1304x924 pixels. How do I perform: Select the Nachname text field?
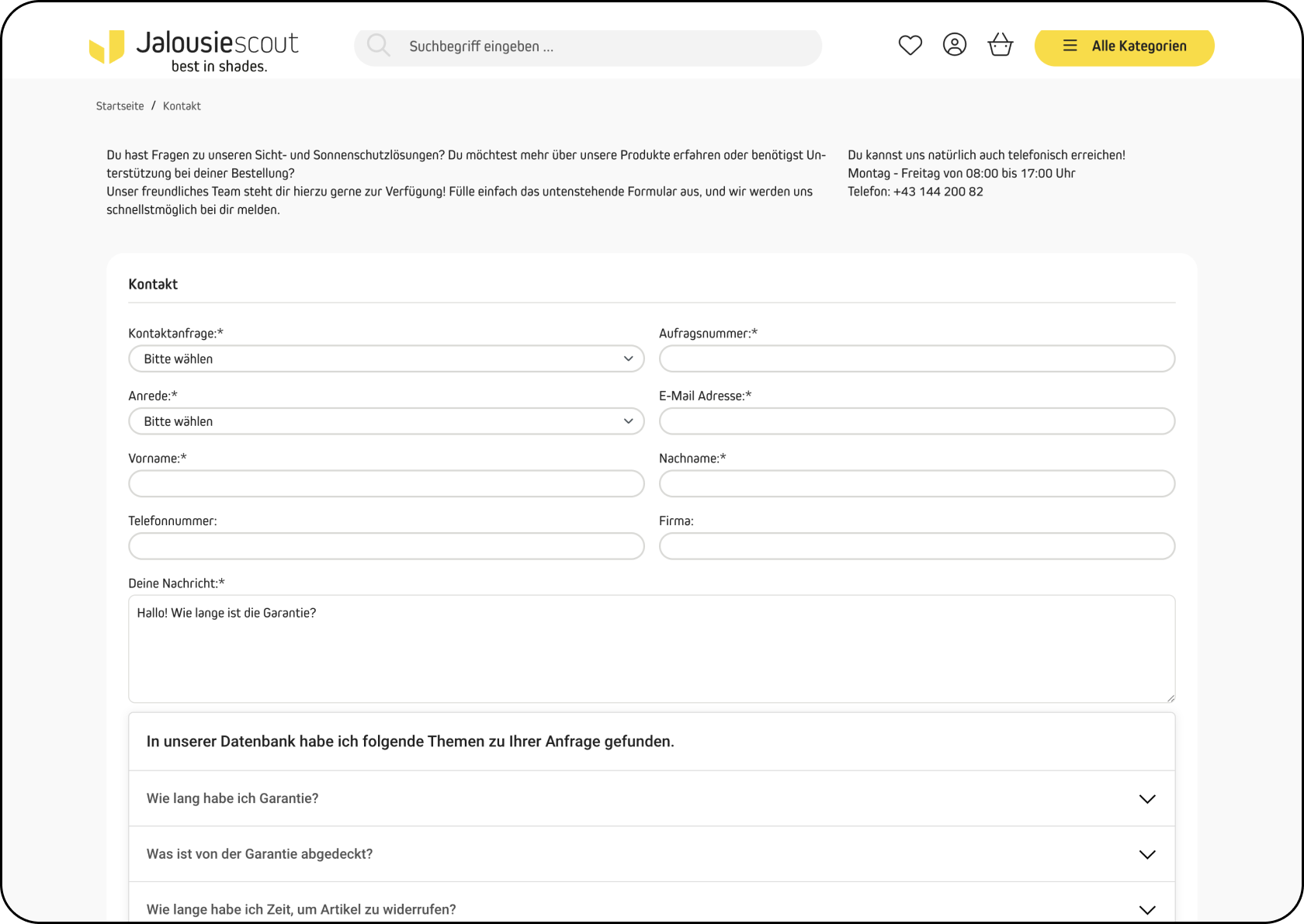(x=917, y=484)
